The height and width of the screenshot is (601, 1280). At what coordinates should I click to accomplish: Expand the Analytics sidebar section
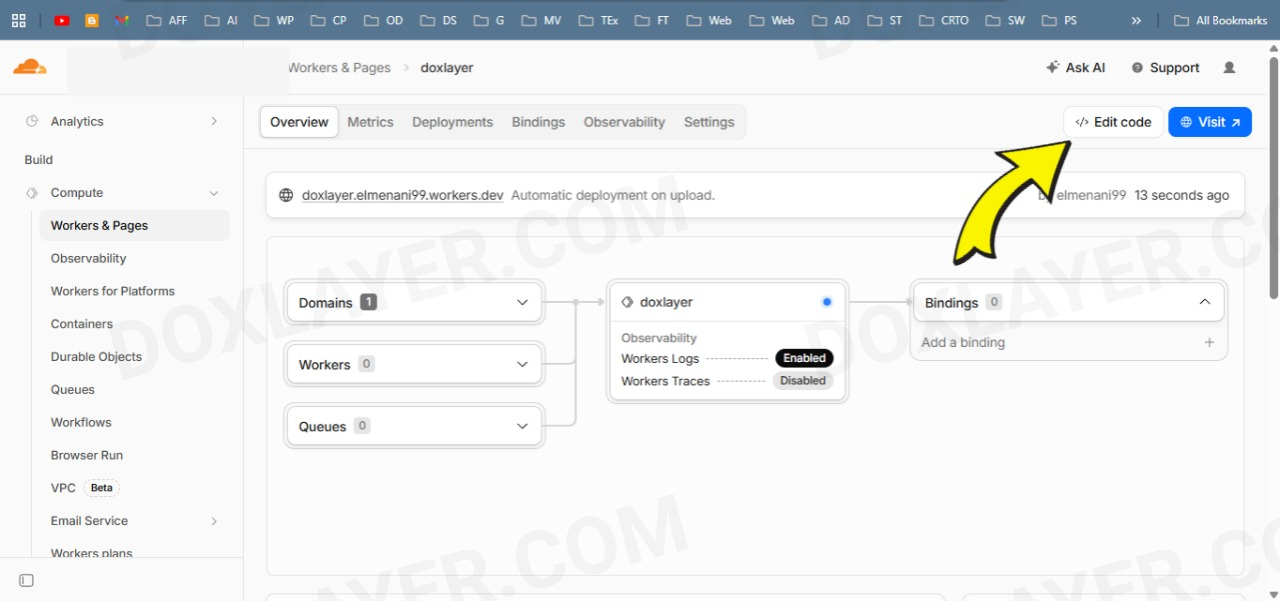(x=121, y=121)
